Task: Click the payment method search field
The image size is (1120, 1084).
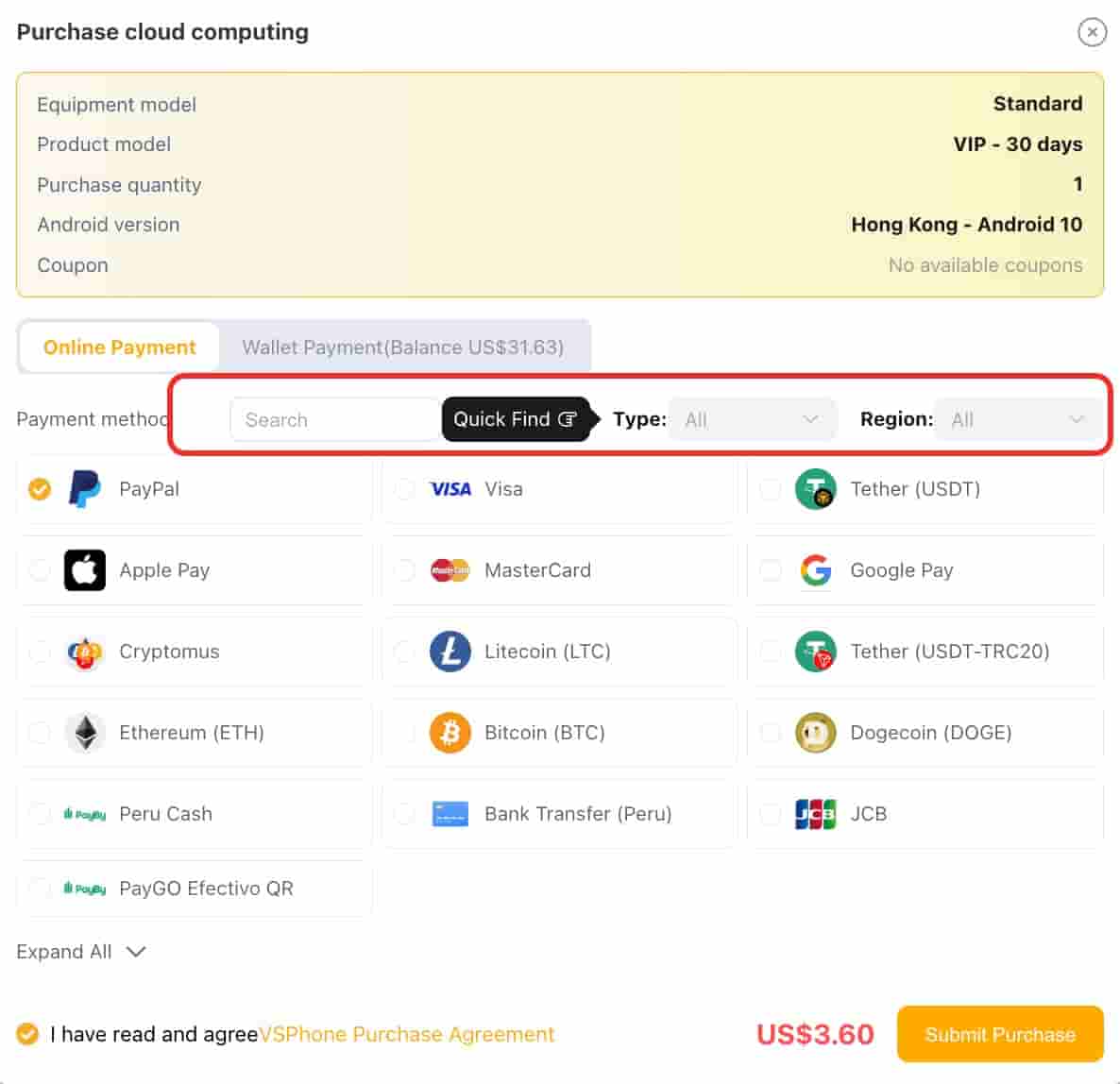Action: click(x=334, y=419)
